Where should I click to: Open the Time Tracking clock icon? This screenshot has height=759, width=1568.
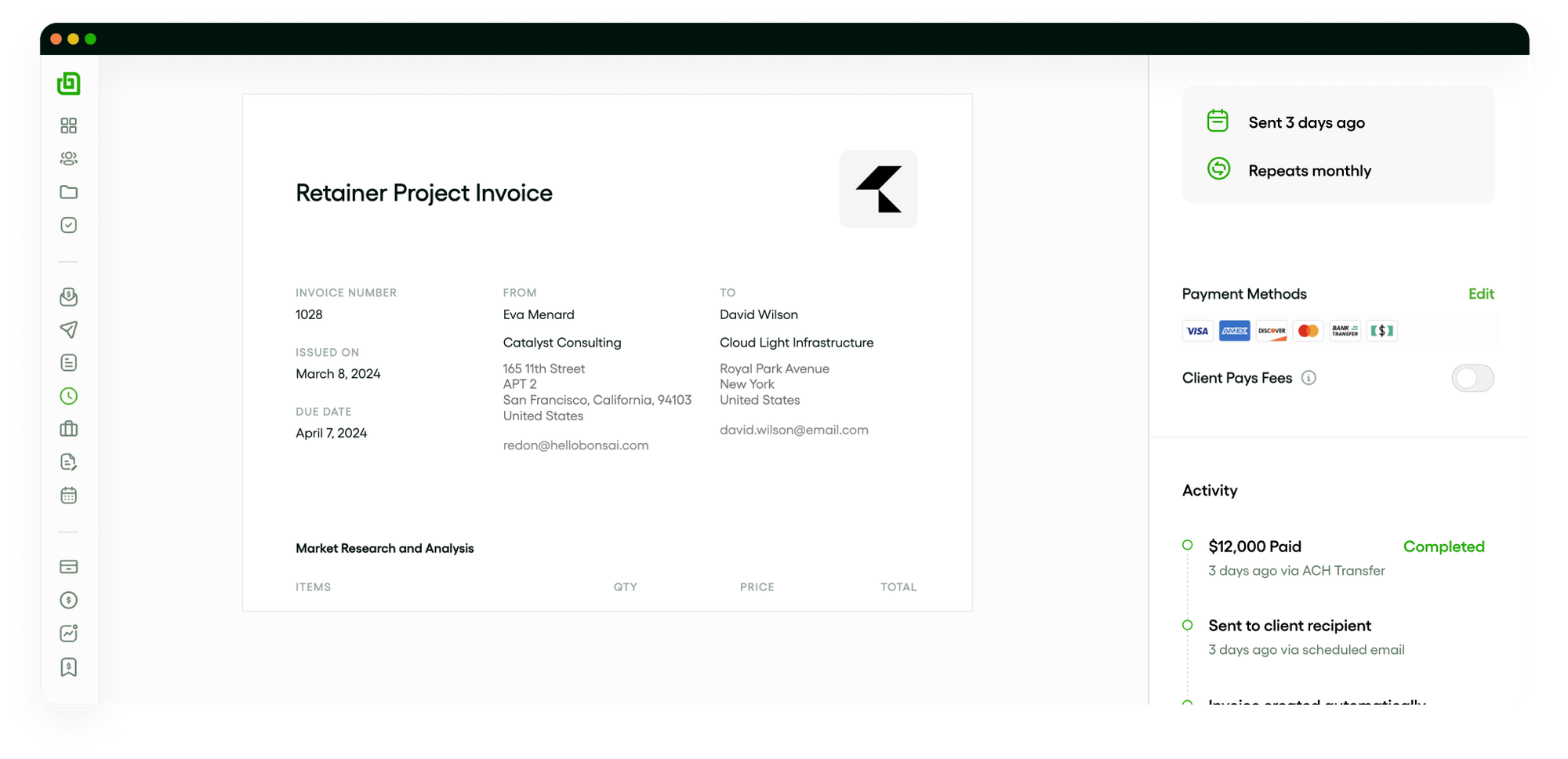click(x=69, y=396)
